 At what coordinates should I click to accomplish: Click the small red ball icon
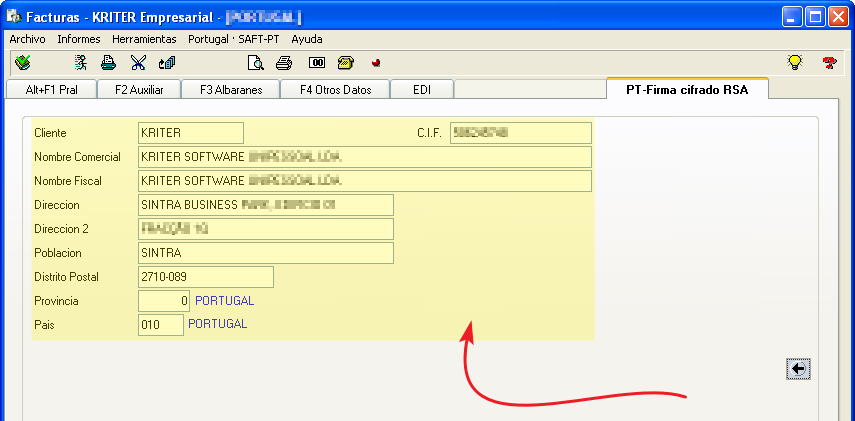[375, 63]
